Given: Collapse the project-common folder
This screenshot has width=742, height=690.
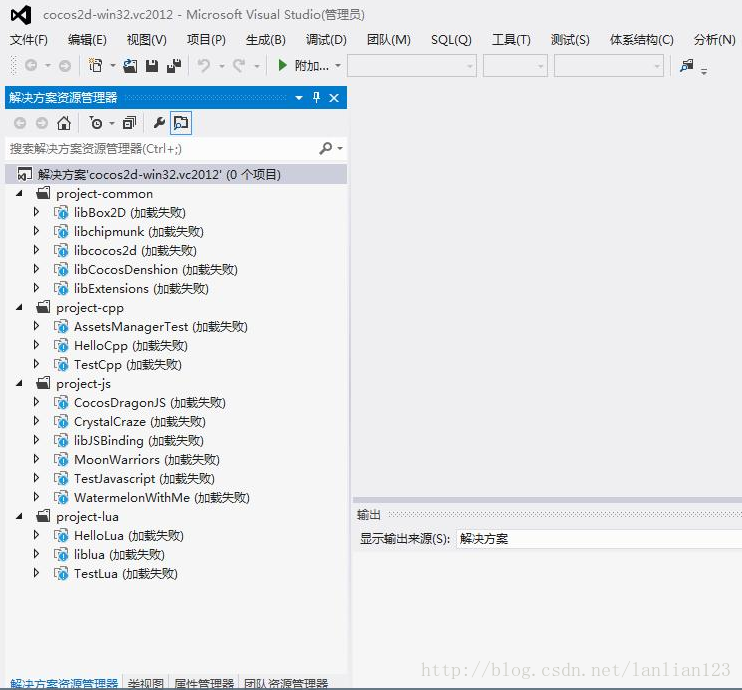Looking at the screenshot, I should 19,194.
